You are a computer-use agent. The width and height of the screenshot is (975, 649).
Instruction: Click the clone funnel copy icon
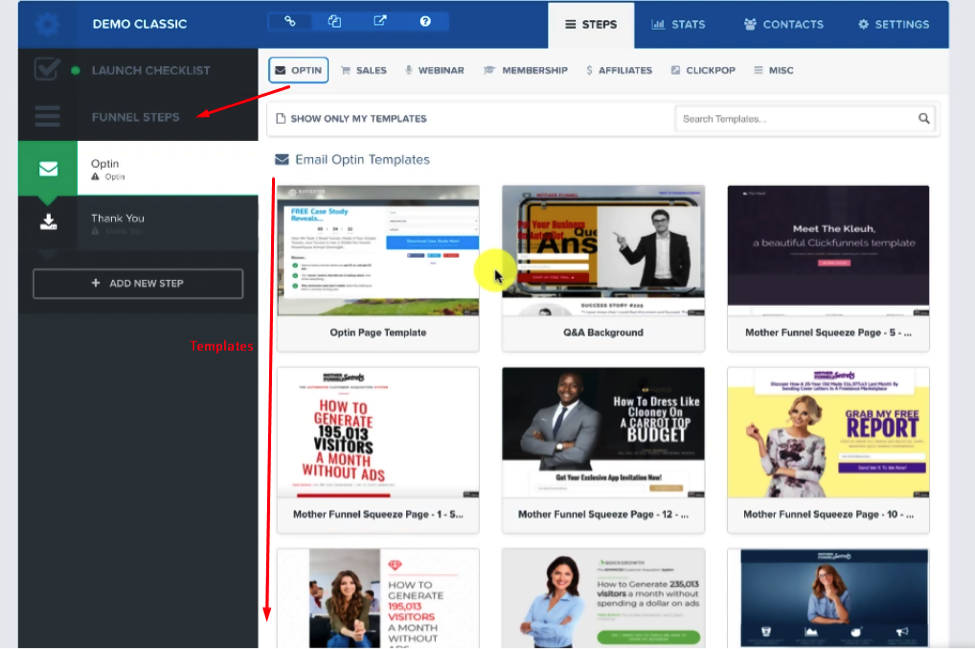coord(335,21)
